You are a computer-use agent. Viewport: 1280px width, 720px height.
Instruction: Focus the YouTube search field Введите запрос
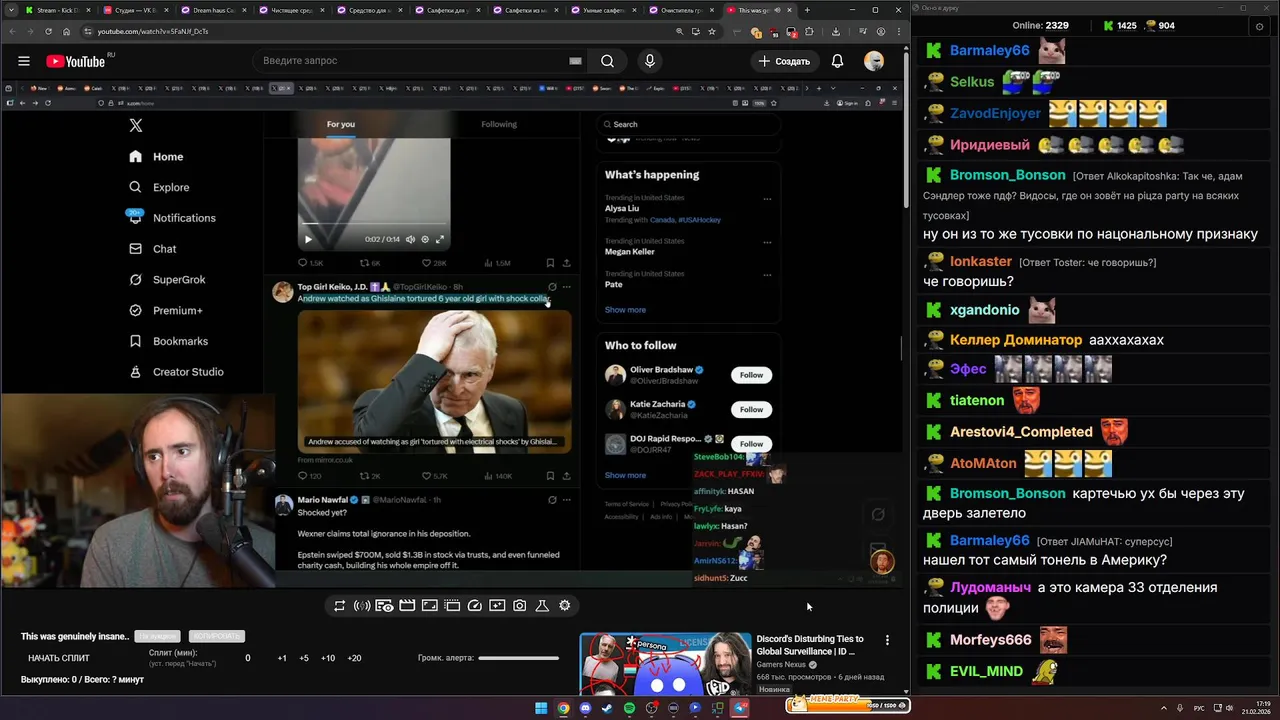pyautogui.click(x=410, y=61)
